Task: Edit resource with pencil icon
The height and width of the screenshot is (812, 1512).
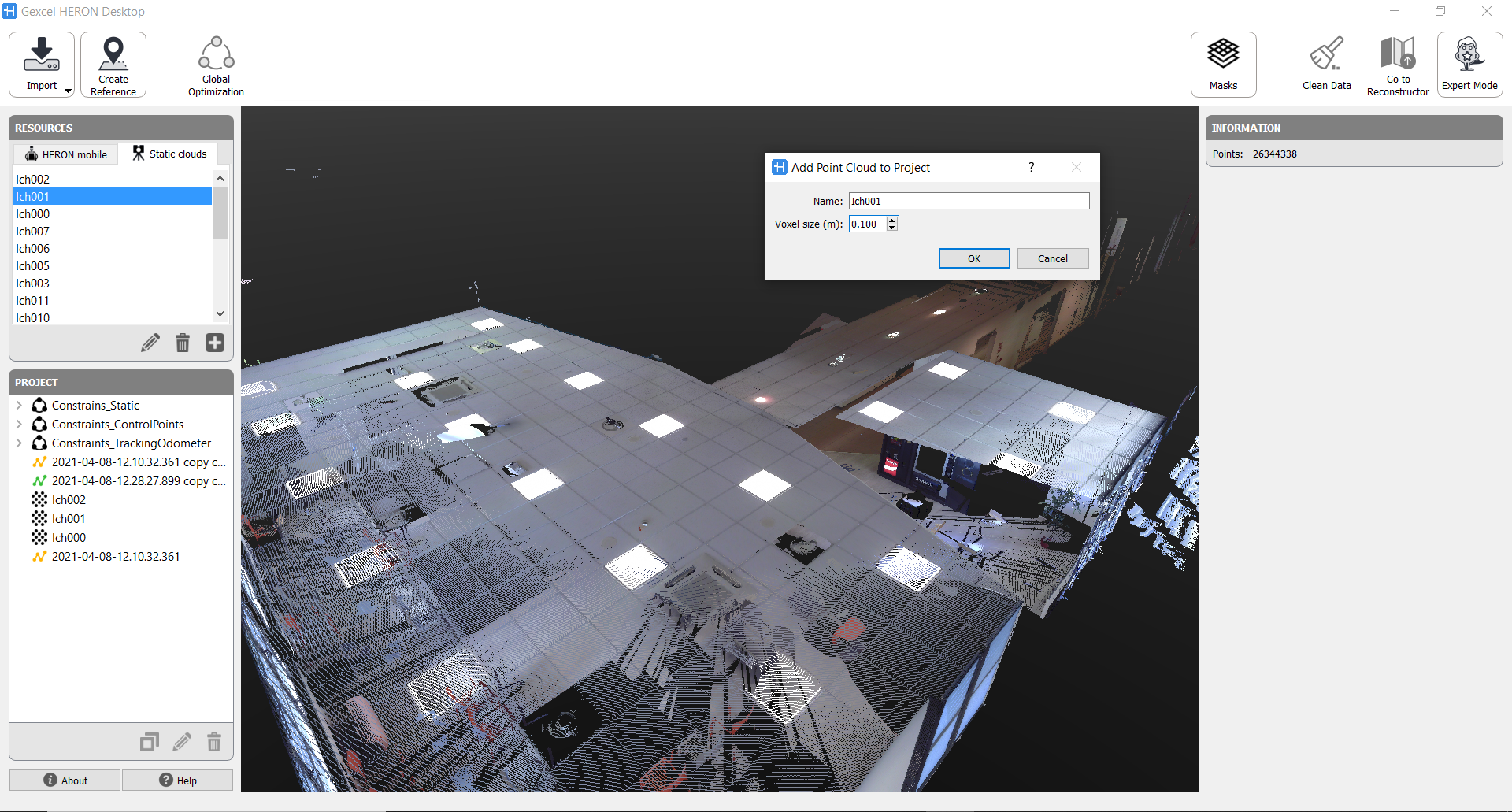Action: (150, 343)
